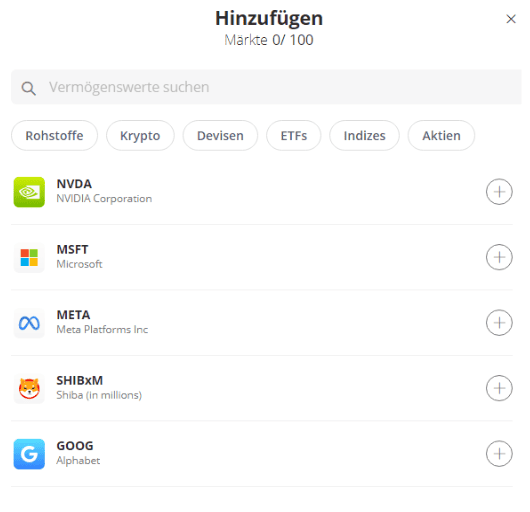Focus the Vermögenswerte suchen field
This screenshot has width=530, height=512.
coord(266,87)
